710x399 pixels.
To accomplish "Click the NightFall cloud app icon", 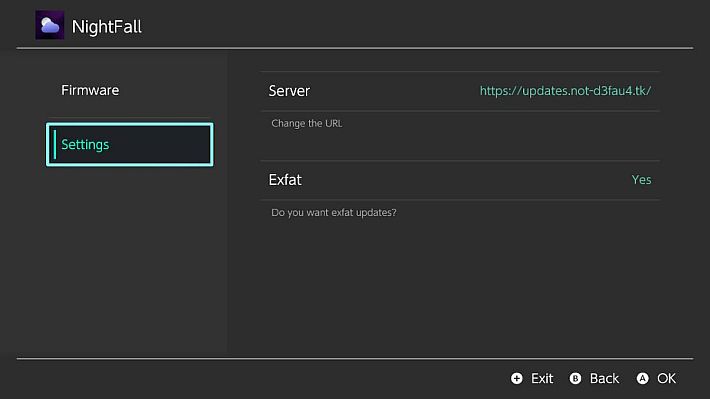I will (50, 25).
